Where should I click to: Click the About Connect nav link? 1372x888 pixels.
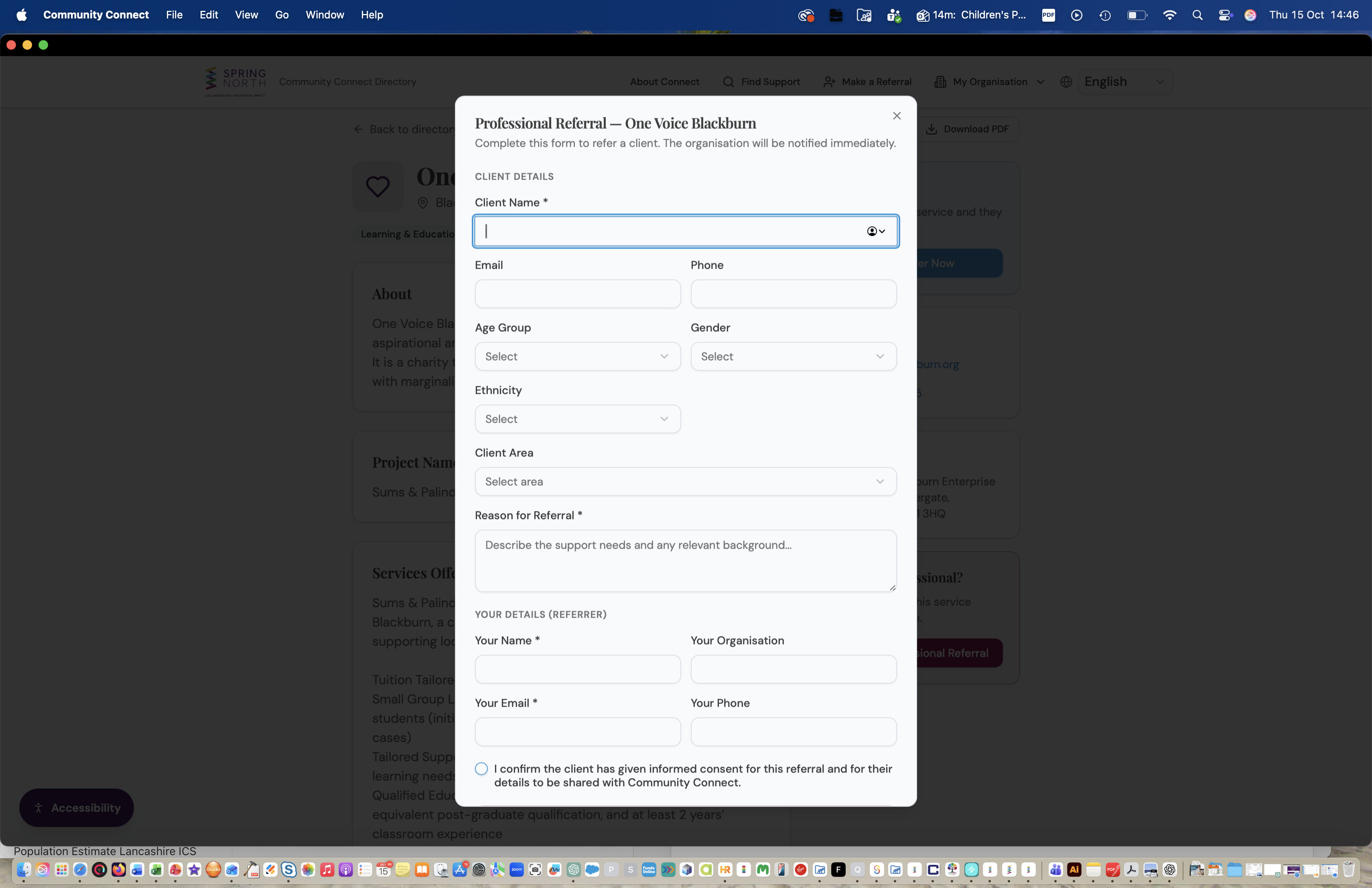click(664, 82)
